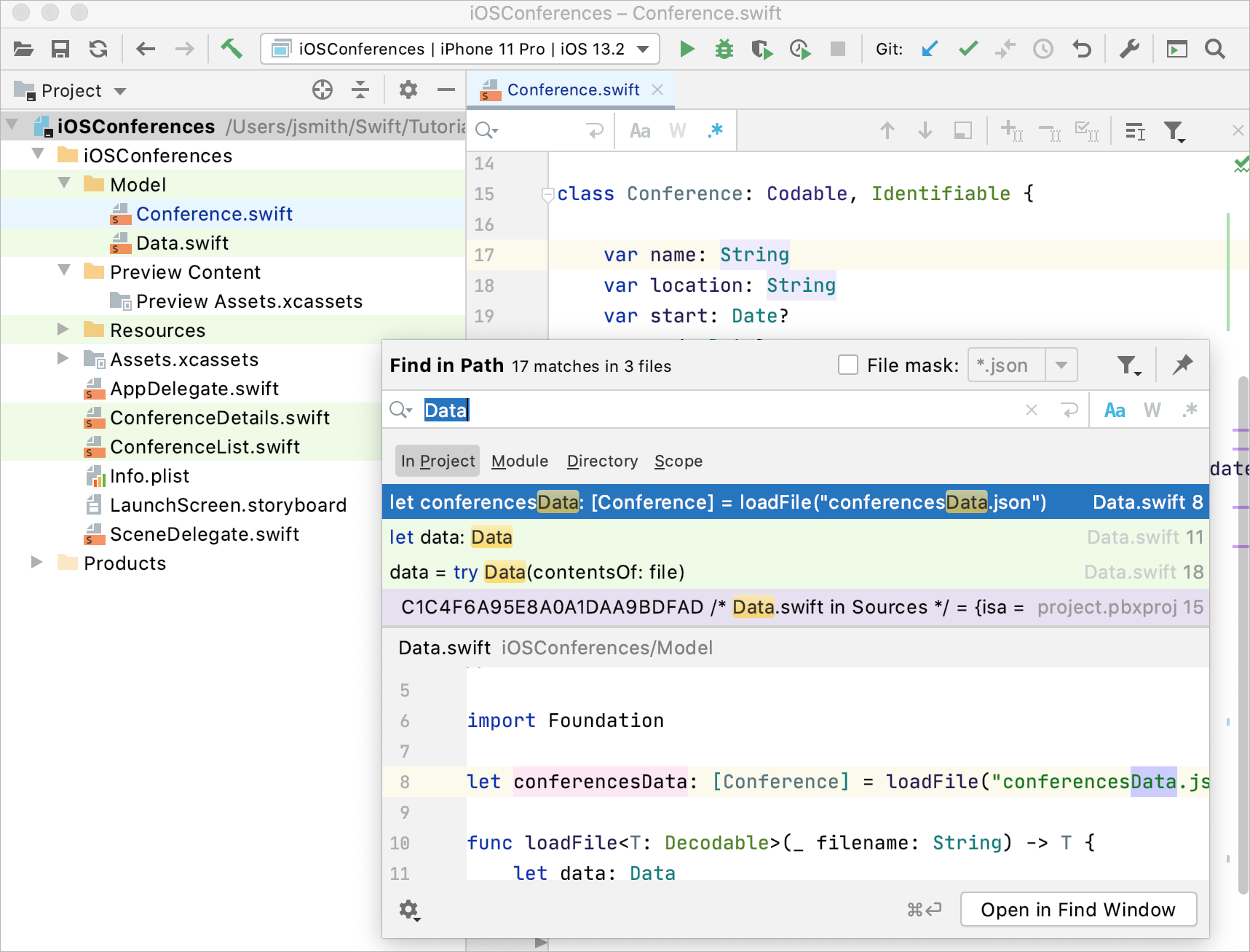Revert changes with the undo arrow icon
The image size is (1250, 952).
(x=1082, y=49)
